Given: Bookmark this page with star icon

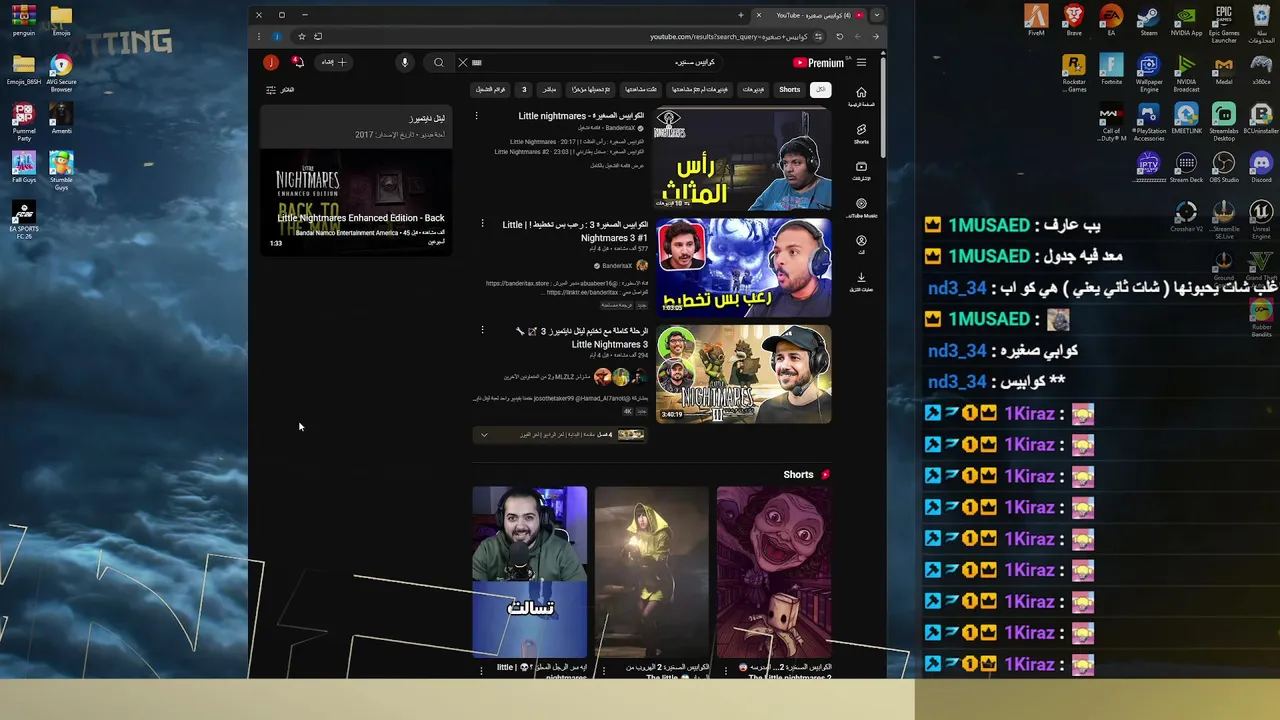Looking at the screenshot, I should 301,37.
